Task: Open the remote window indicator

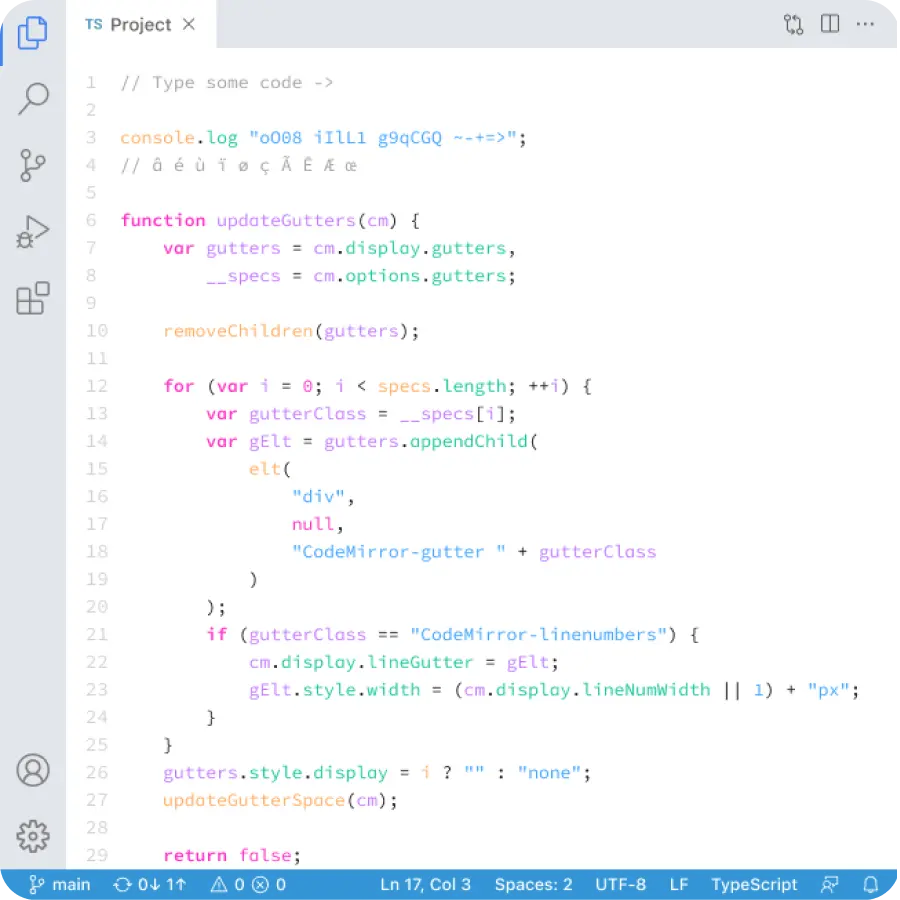Action: (829, 884)
